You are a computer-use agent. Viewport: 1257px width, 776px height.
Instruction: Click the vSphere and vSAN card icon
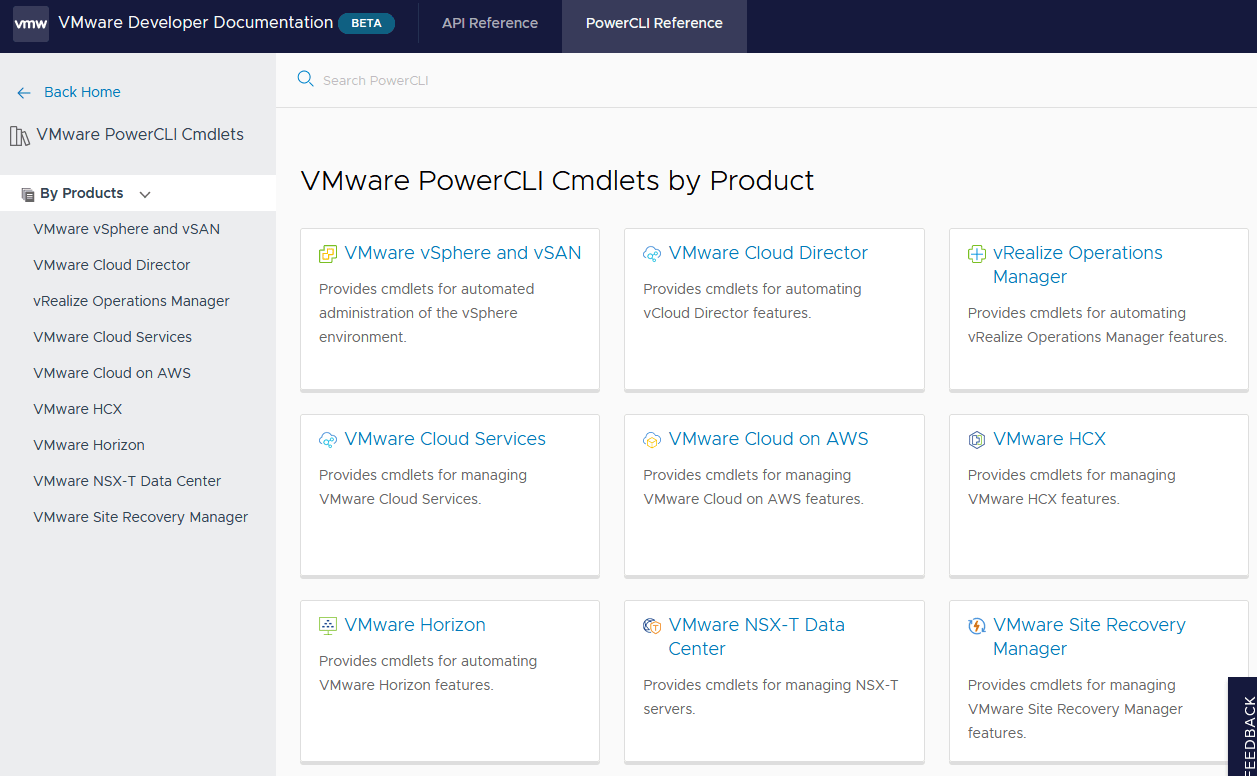(x=328, y=254)
